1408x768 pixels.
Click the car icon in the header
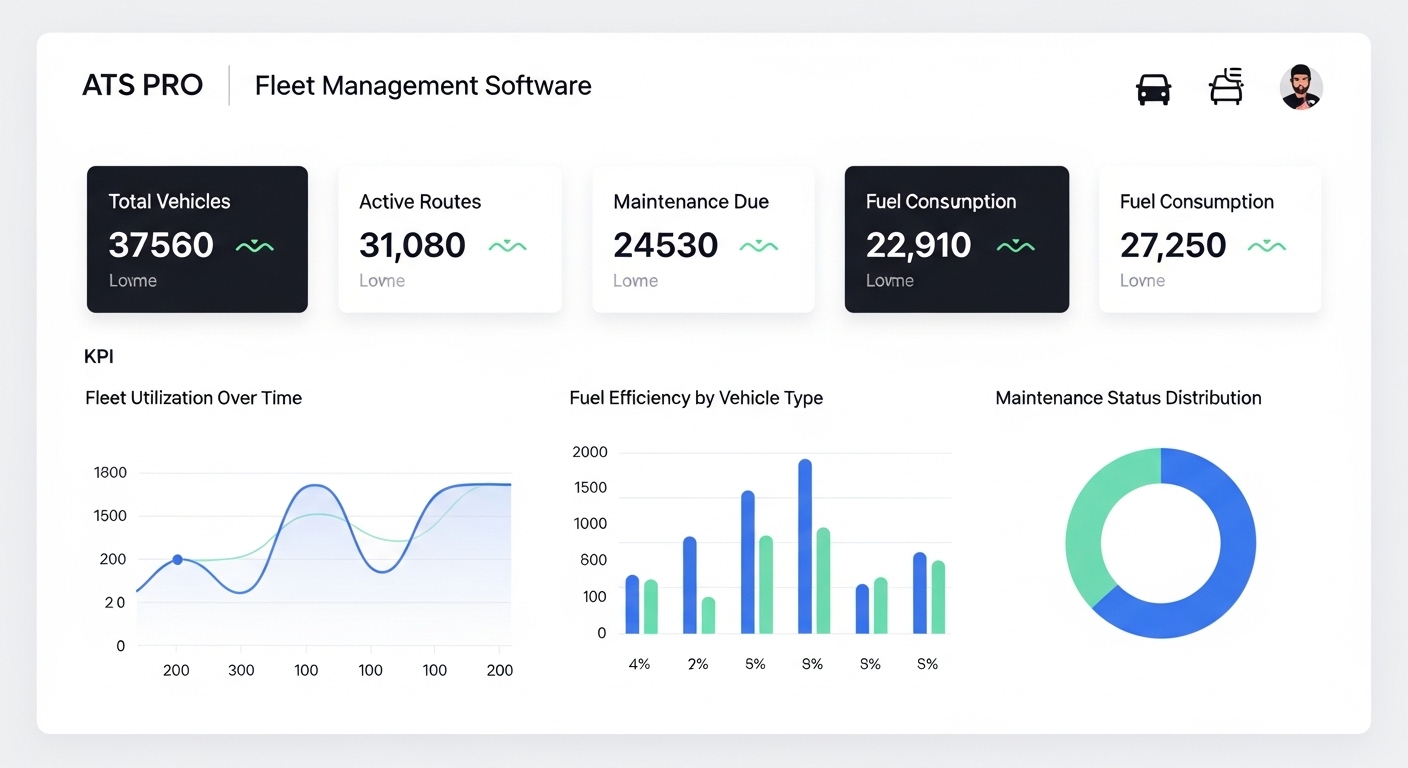[1153, 89]
